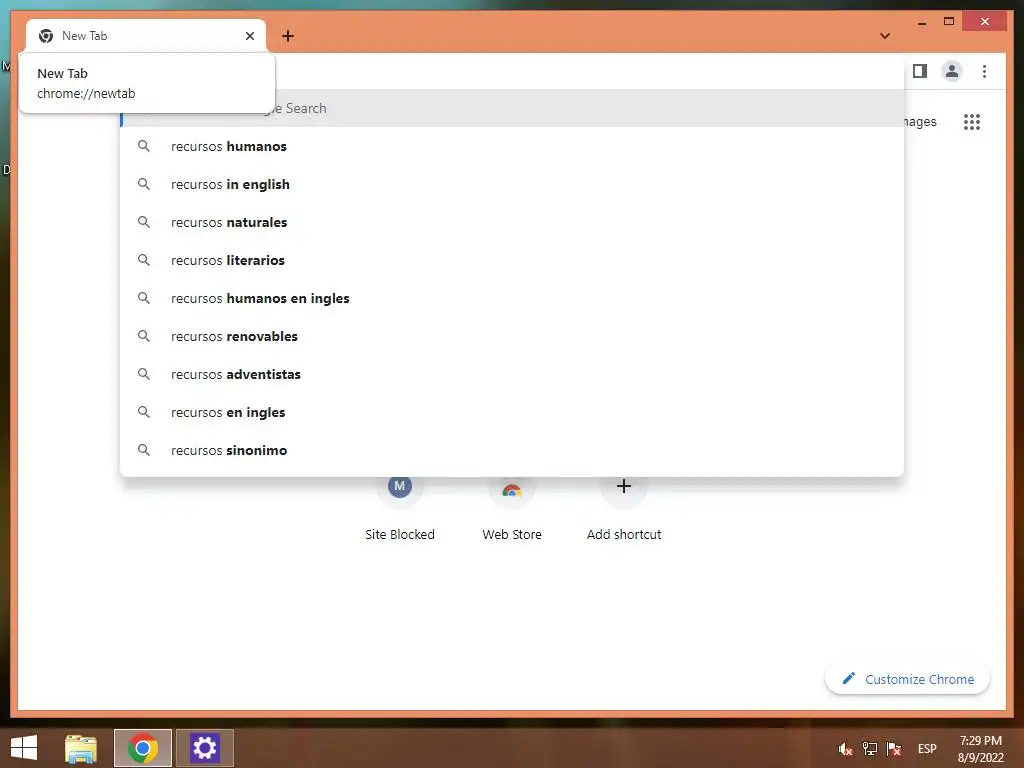Viewport: 1024px width, 768px height.
Task: Close the New Tab tab
Action: tap(249, 36)
